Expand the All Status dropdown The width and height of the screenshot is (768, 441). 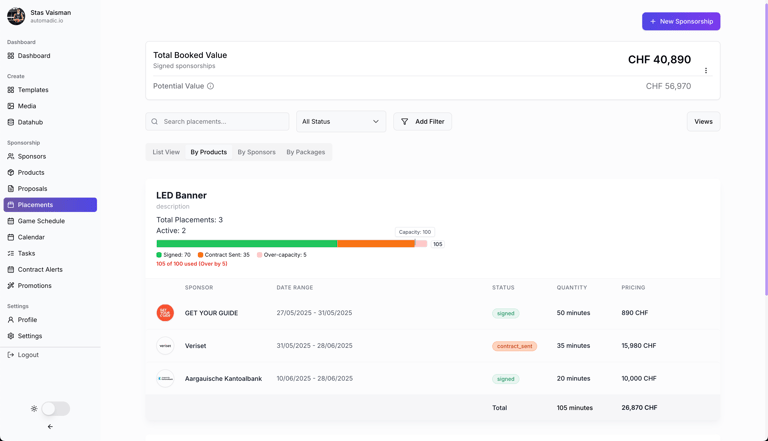[341, 122]
